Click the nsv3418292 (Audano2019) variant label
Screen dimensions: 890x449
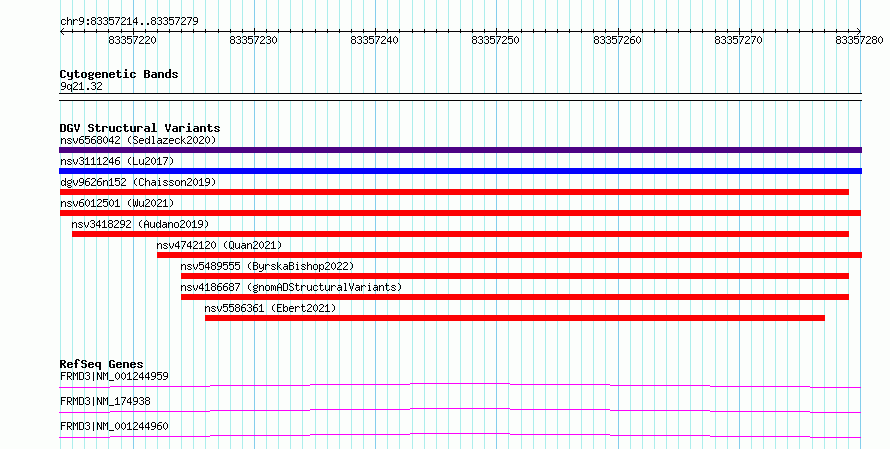tap(140, 224)
